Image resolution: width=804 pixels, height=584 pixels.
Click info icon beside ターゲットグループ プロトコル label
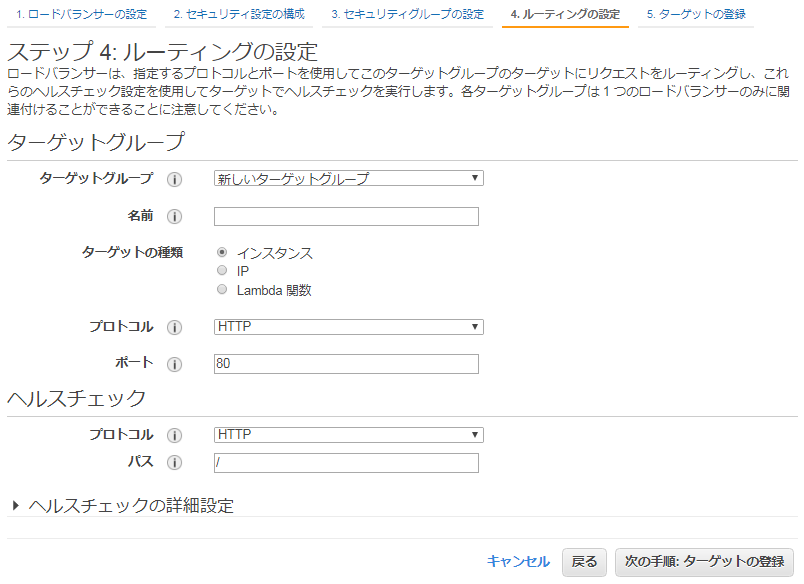(x=175, y=328)
